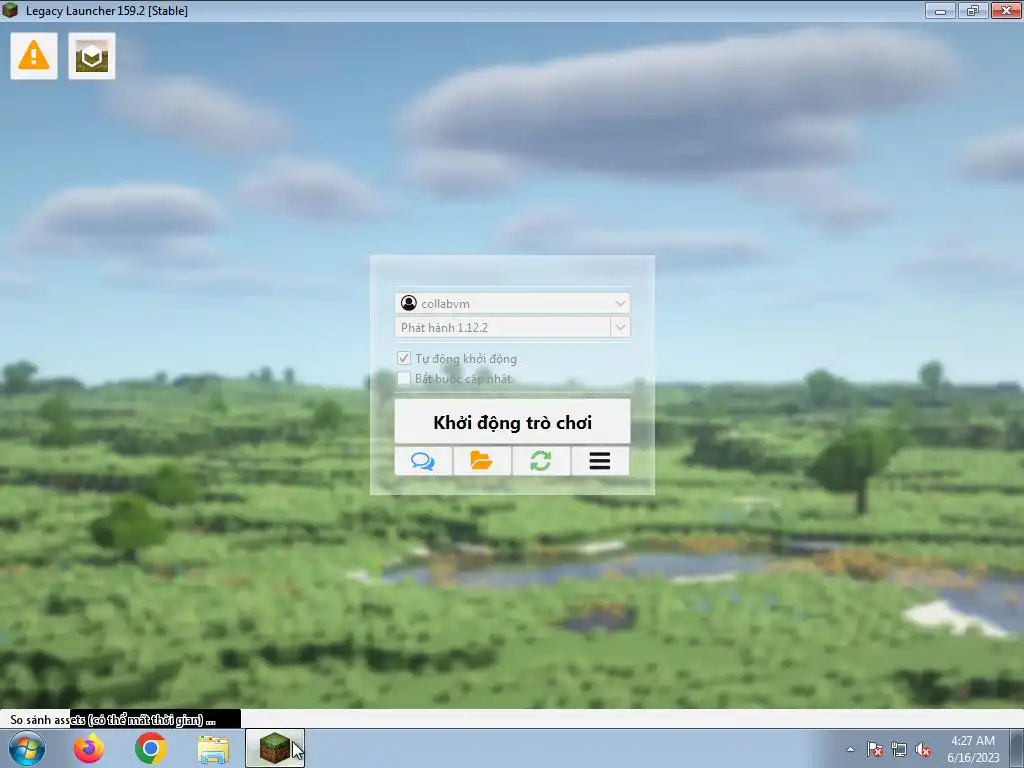Viewport: 1024px width, 768px height.
Task: Open the game folder icon
Action: [482, 461]
